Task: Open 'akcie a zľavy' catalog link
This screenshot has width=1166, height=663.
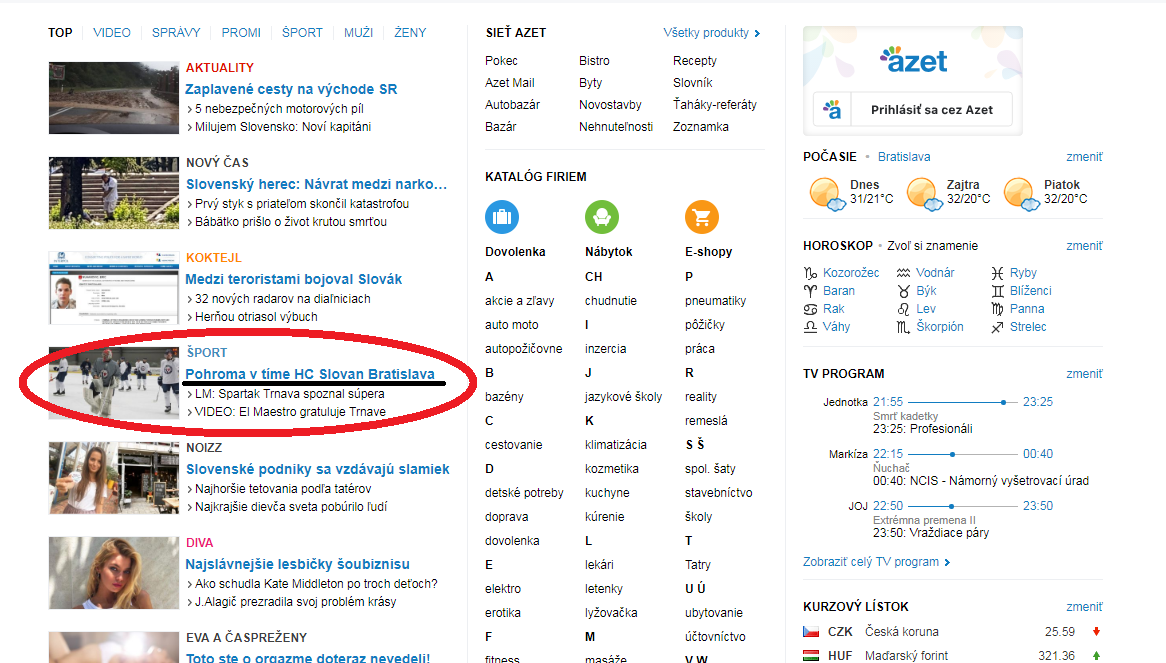Action: click(520, 301)
